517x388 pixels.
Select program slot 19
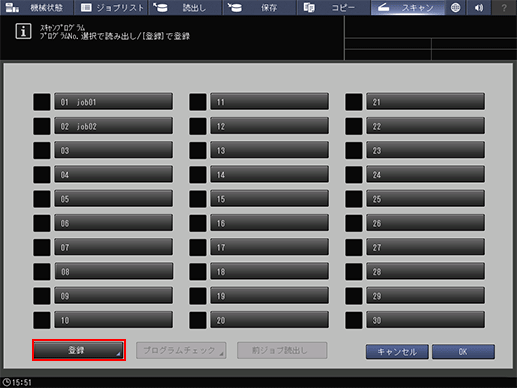[x=270, y=296]
